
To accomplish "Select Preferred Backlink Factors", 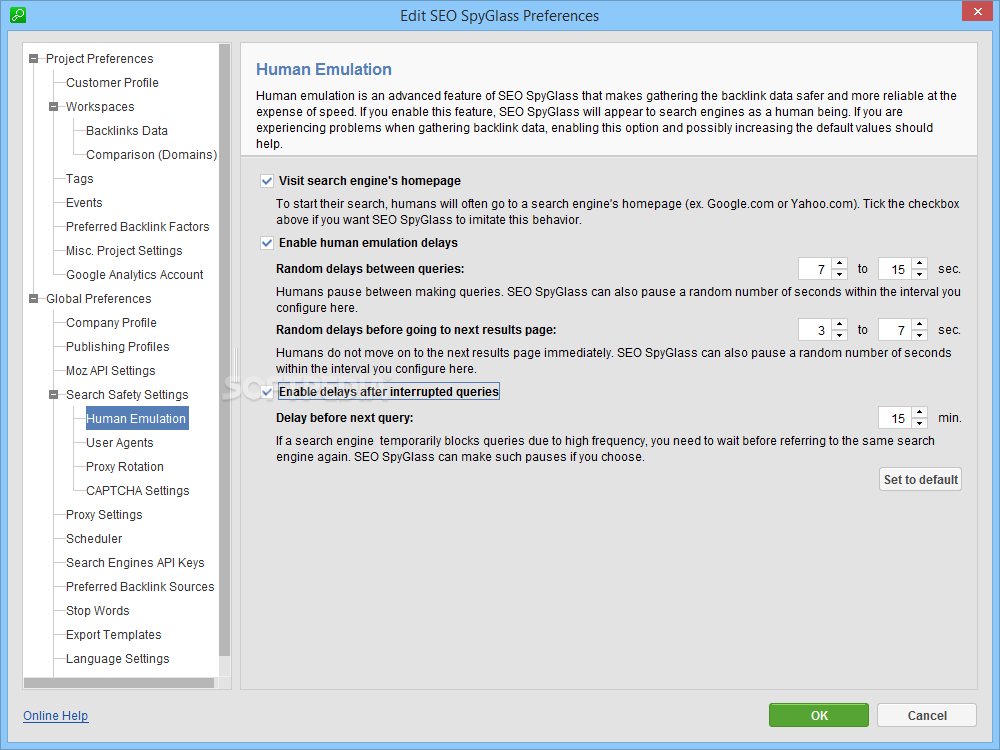I will pos(138,227).
